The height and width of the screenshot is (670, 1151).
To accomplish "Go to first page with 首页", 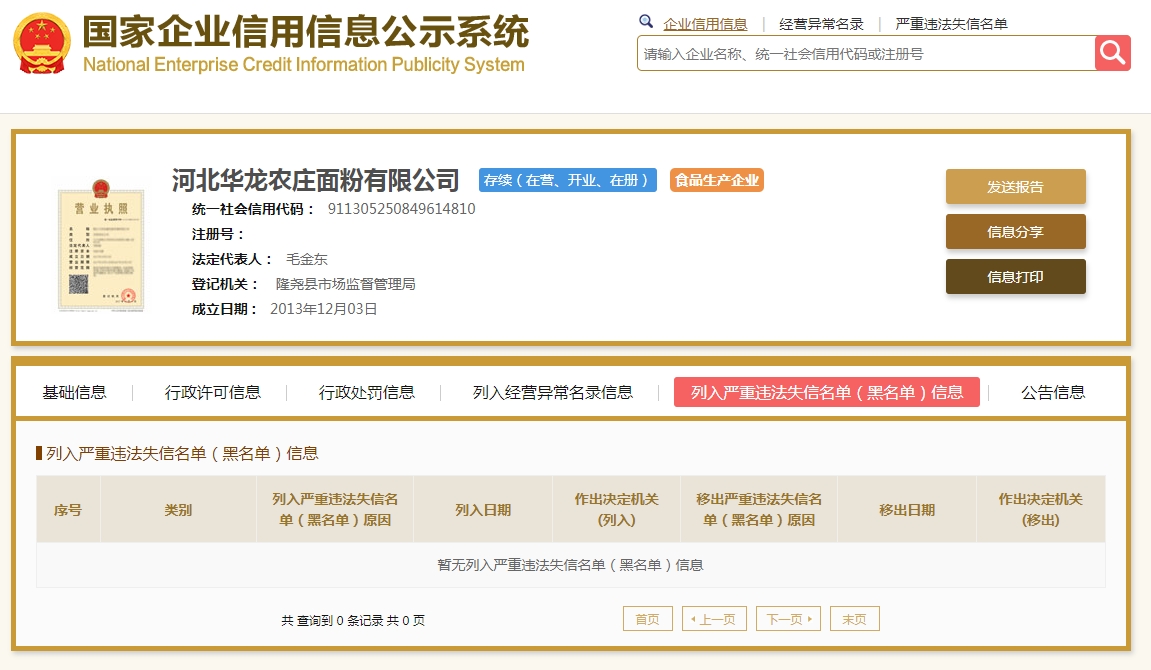I will (647, 619).
